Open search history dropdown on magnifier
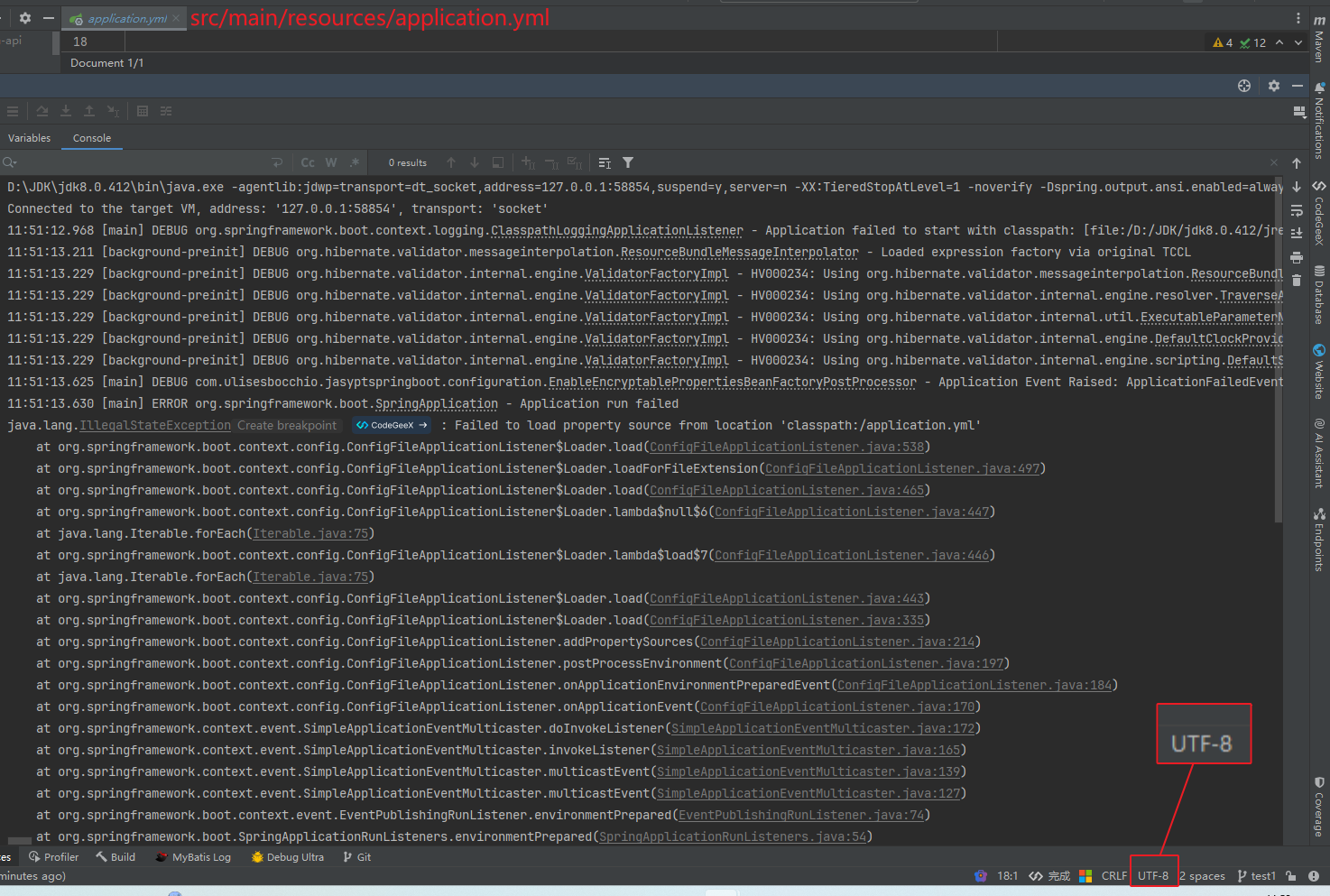The width and height of the screenshot is (1330, 896). pyautogui.click(x=10, y=162)
